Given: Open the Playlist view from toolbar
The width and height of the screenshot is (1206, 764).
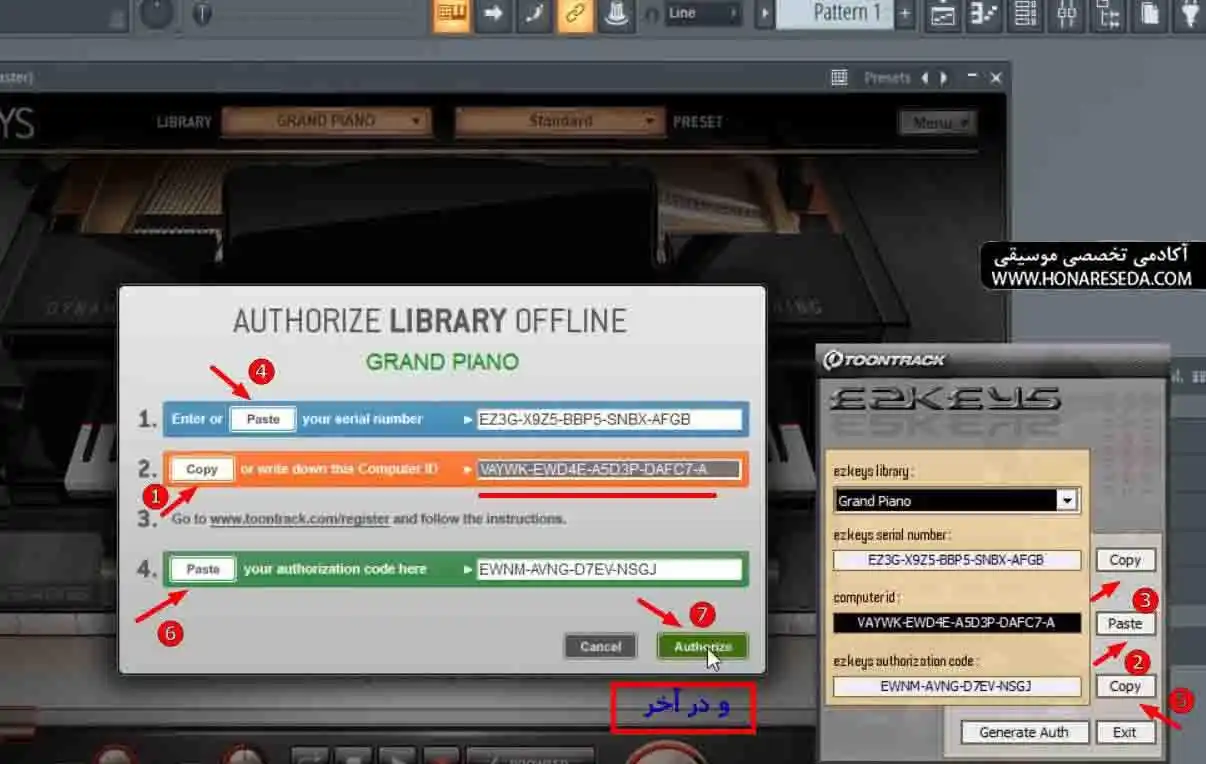Looking at the screenshot, I should click(x=942, y=14).
